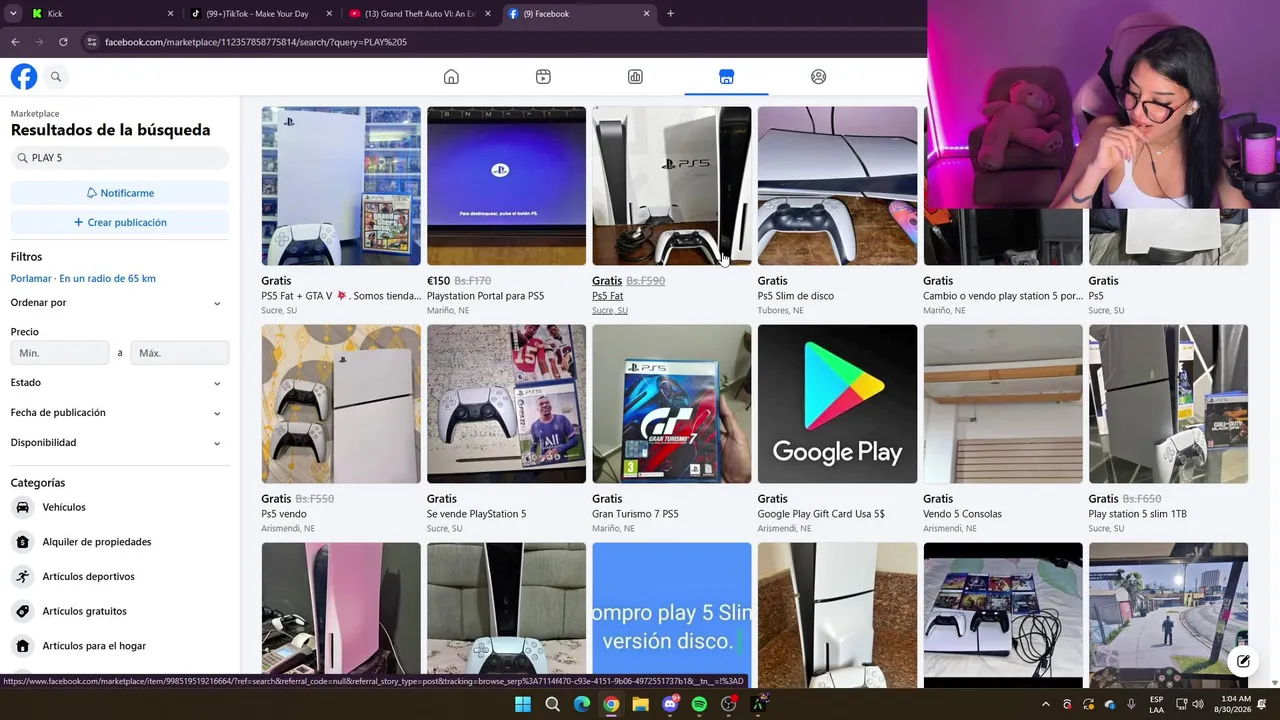
Task: View site information icon in the address bar
Action: tap(92, 42)
